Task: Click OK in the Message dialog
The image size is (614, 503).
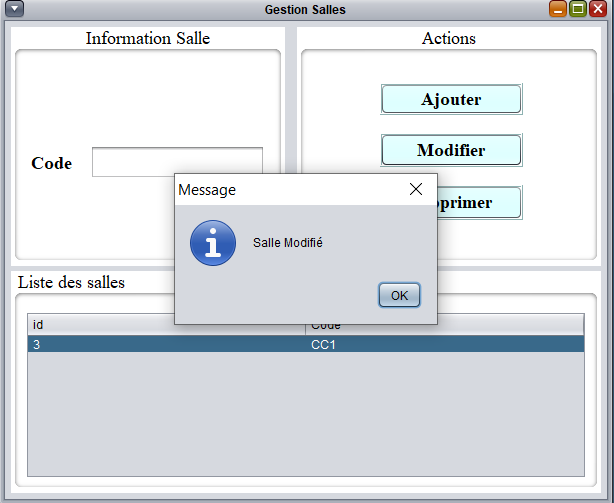Action: pos(399,295)
